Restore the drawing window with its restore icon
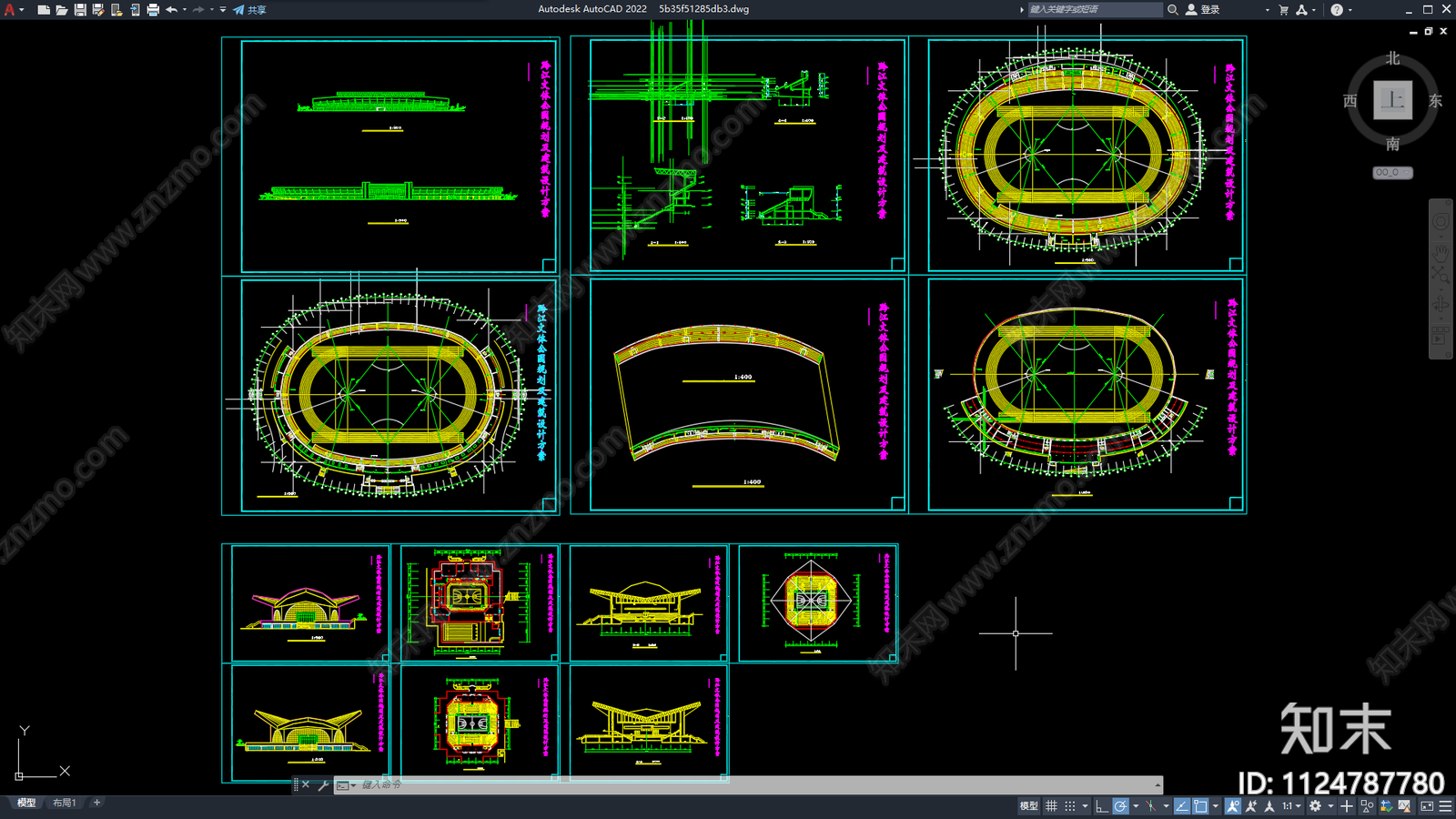 tap(1428, 31)
